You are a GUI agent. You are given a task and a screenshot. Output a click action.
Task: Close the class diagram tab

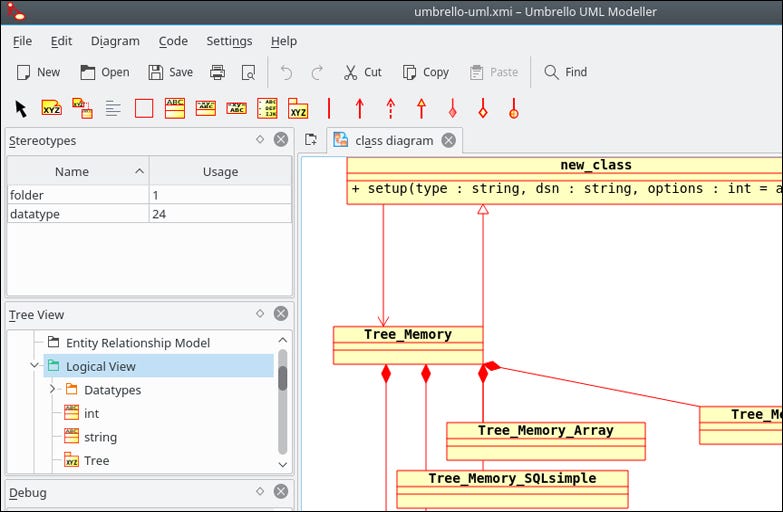click(x=448, y=140)
